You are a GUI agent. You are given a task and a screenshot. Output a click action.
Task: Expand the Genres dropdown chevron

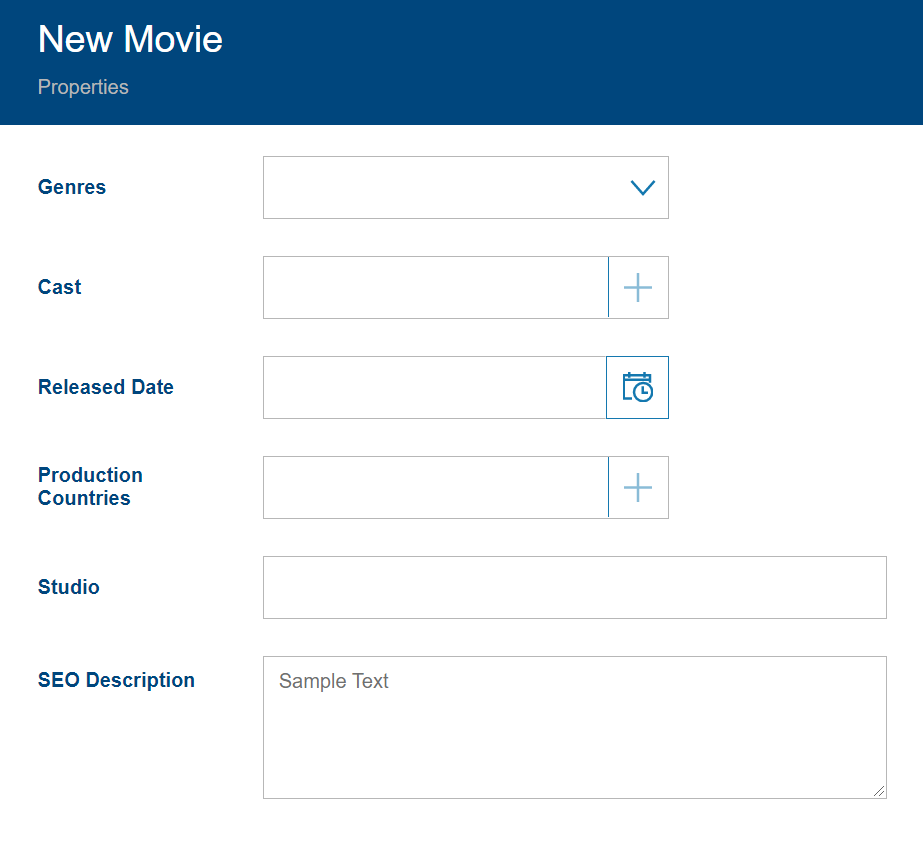click(642, 188)
